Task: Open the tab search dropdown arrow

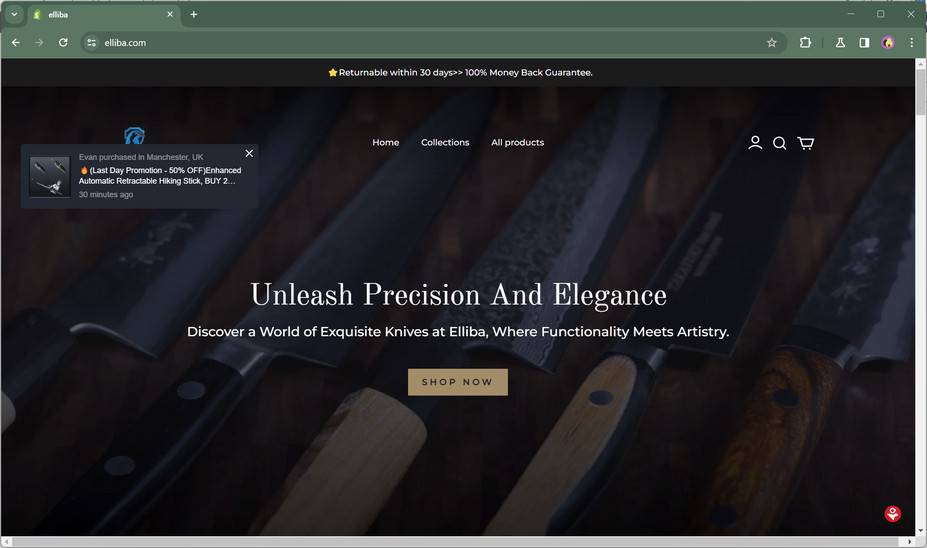Action: [x=14, y=14]
